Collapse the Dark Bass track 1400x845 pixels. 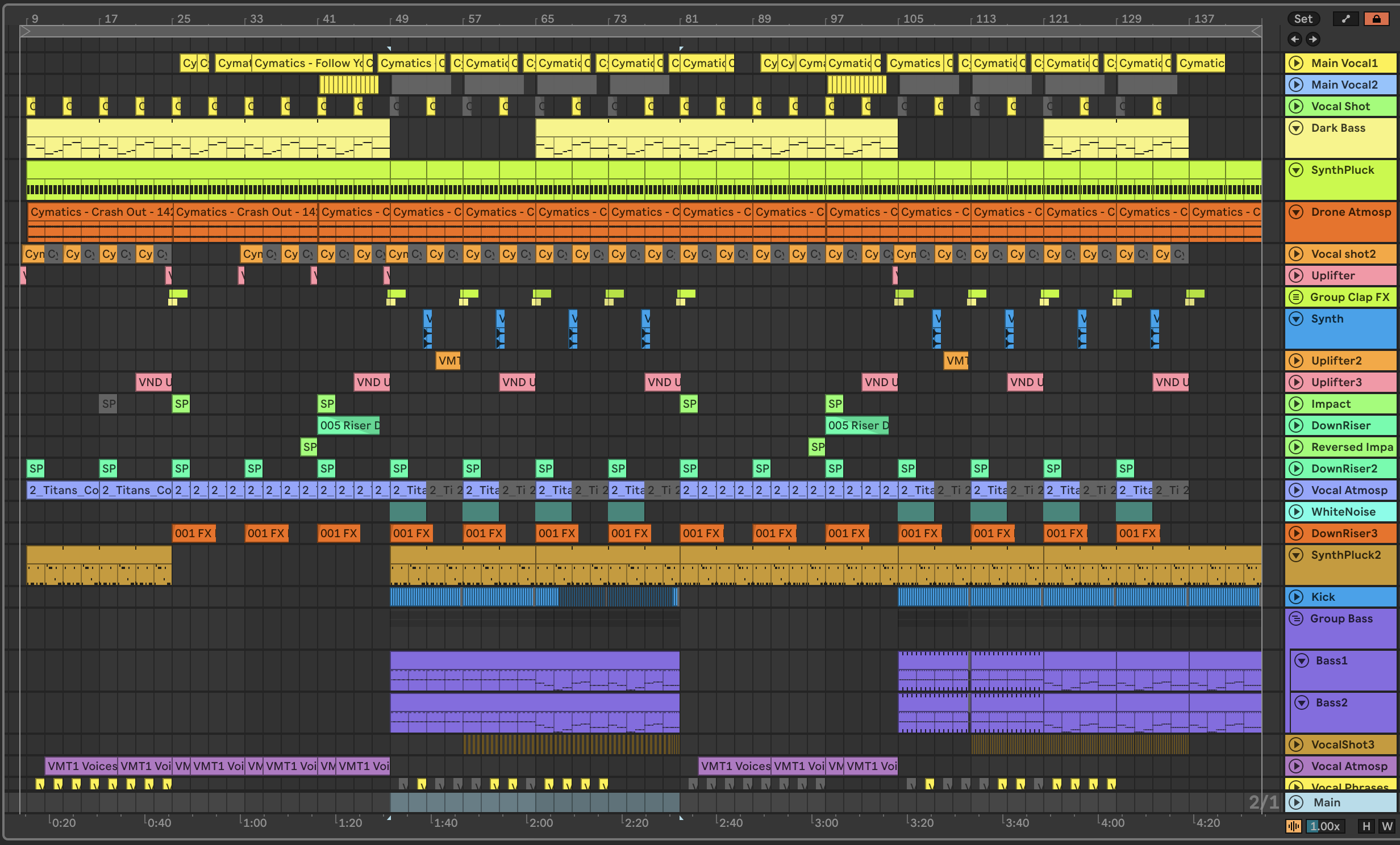click(1296, 128)
